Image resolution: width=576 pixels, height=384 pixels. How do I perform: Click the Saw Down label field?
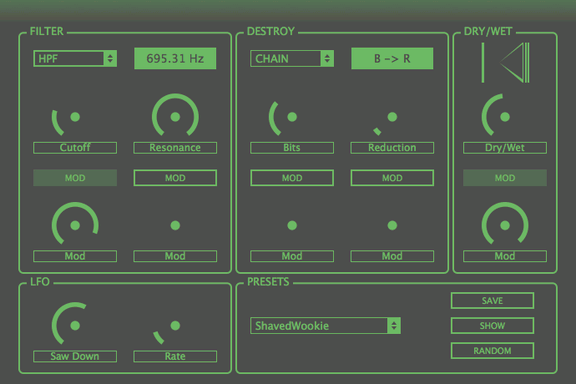pos(75,356)
